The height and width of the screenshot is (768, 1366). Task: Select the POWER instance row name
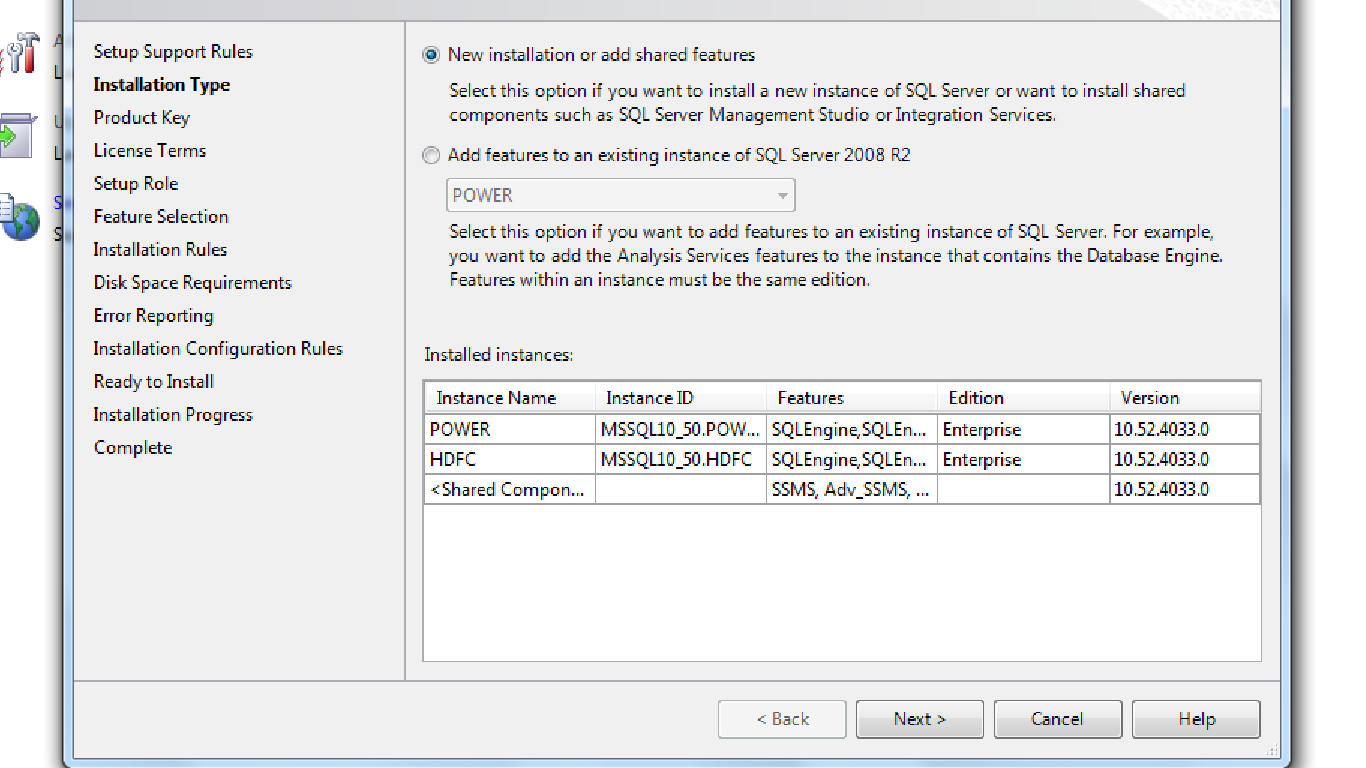(x=510, y=429)
